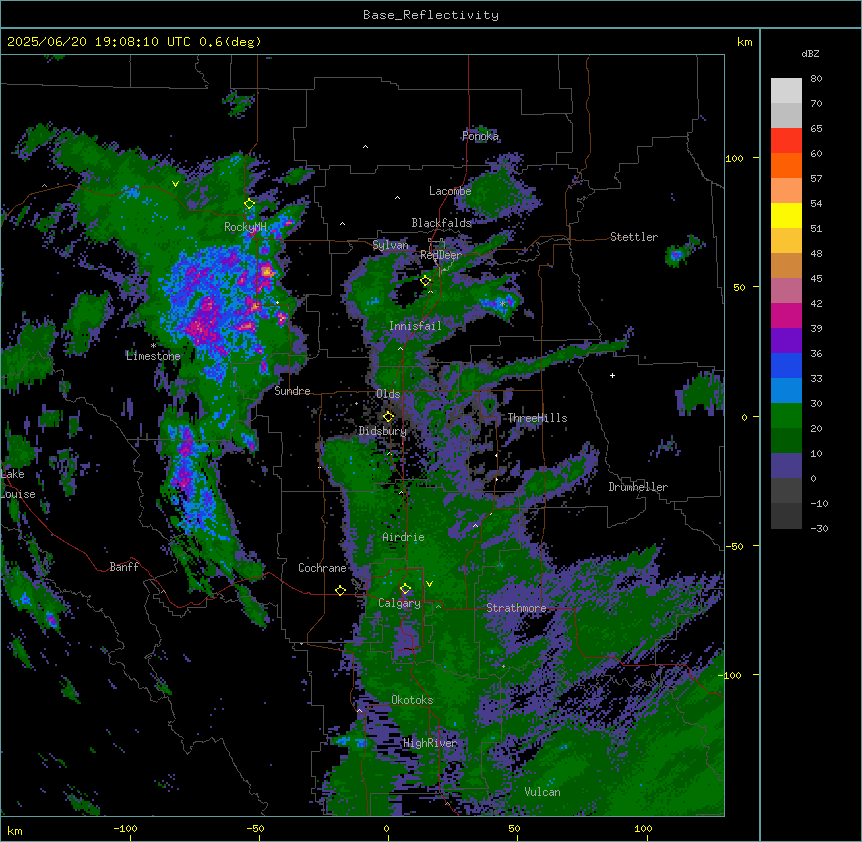This screenshot has height=842, width=862.
Task: Click the Lacombe city label
Action: click(450, 191)
